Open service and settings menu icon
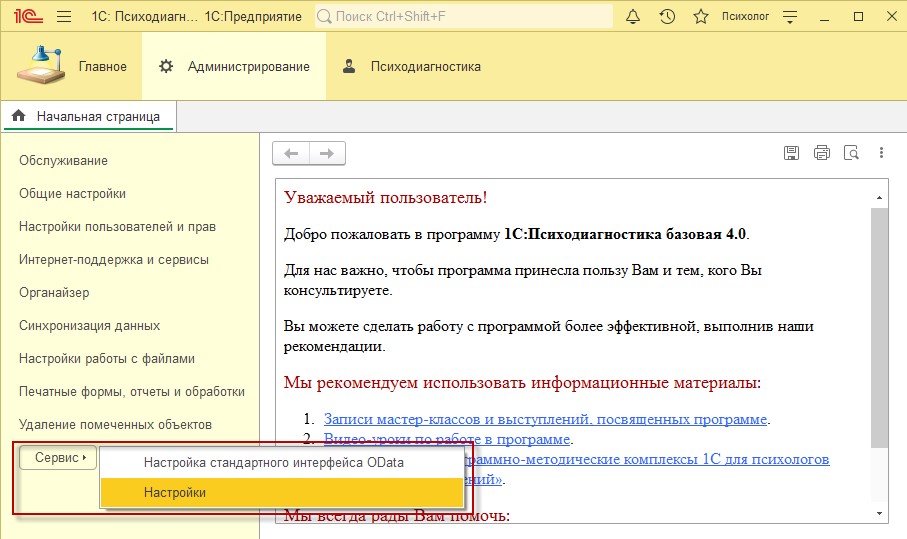 pyautogui.click(x=790, y=16)
